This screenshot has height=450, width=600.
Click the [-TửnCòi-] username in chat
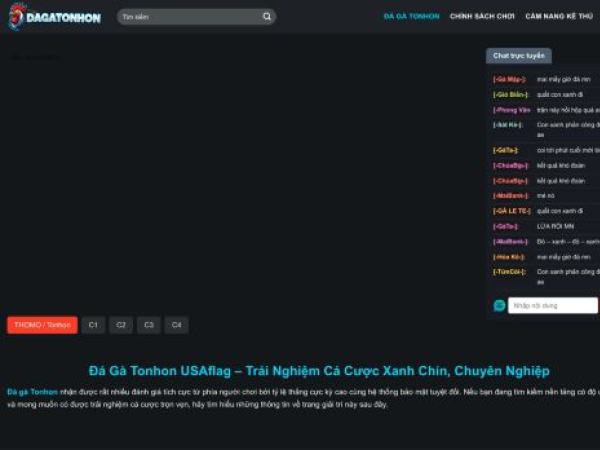509,271
